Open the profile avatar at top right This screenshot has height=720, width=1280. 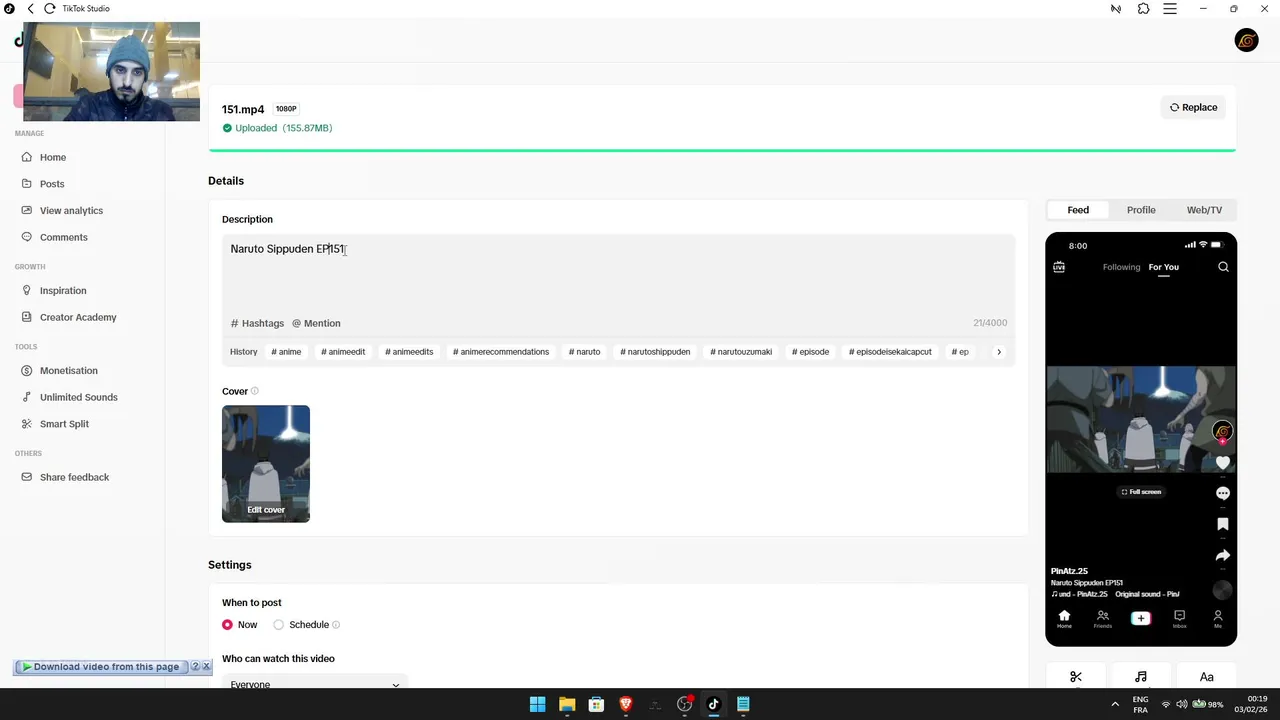point(1246,40)
